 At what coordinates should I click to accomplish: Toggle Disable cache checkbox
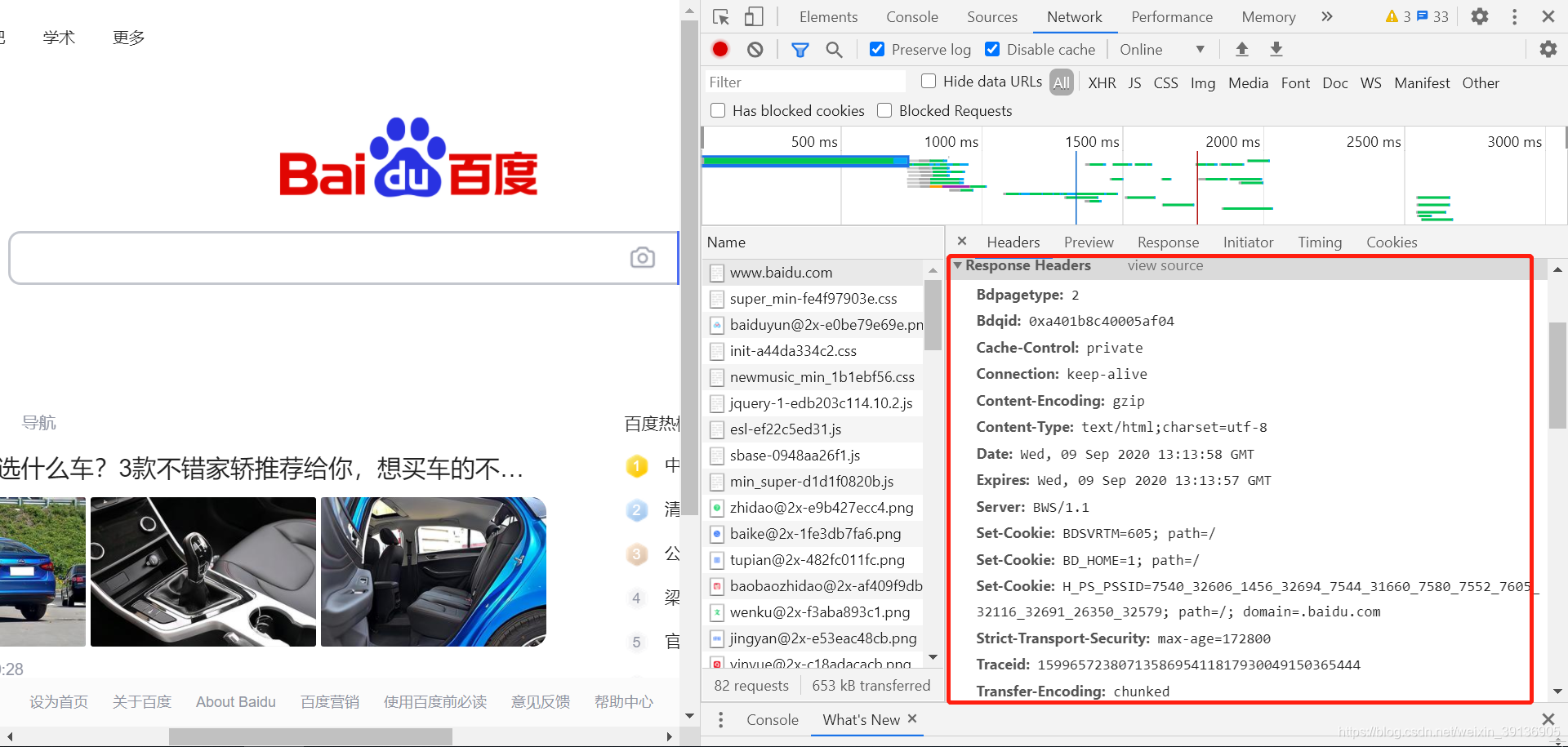[x=992, y=50]
